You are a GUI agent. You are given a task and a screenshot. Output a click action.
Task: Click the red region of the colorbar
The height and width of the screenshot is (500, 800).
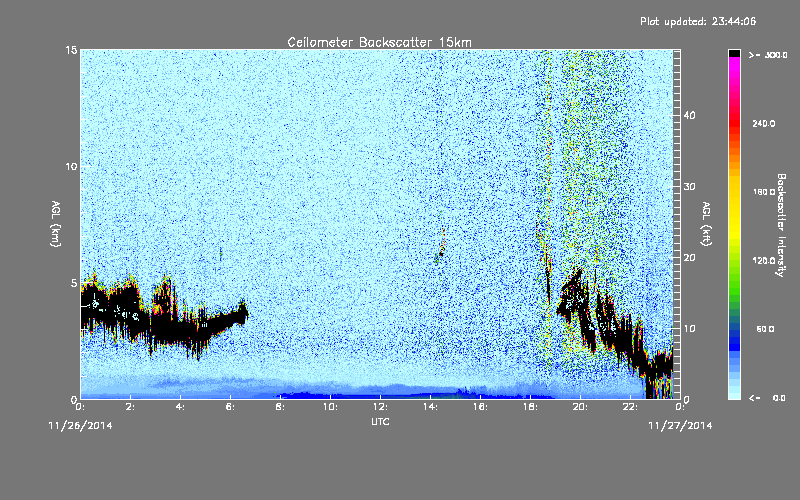[734, 122]
